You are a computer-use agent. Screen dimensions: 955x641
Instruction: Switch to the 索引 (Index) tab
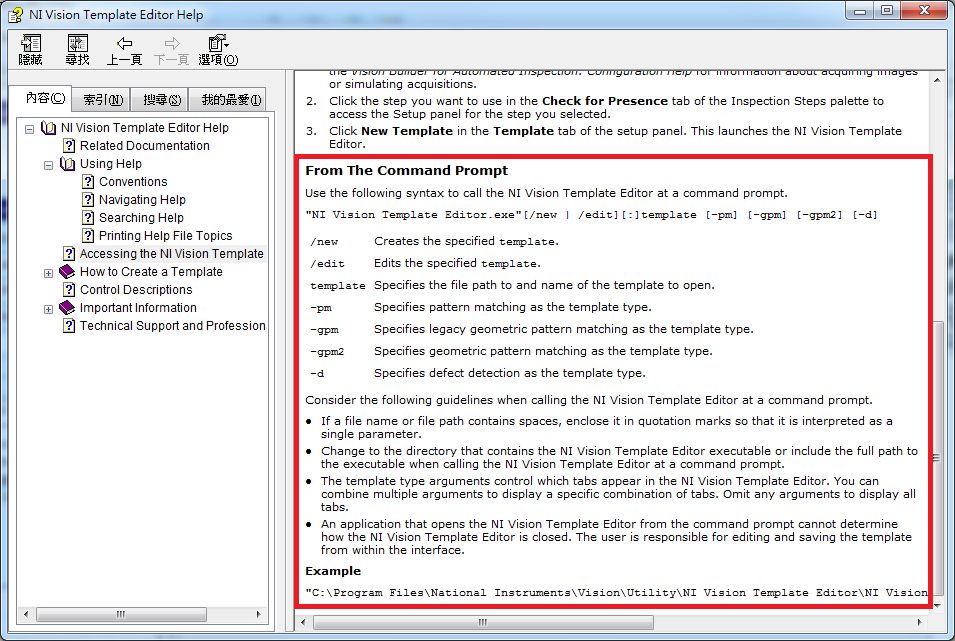coord(103,99)
